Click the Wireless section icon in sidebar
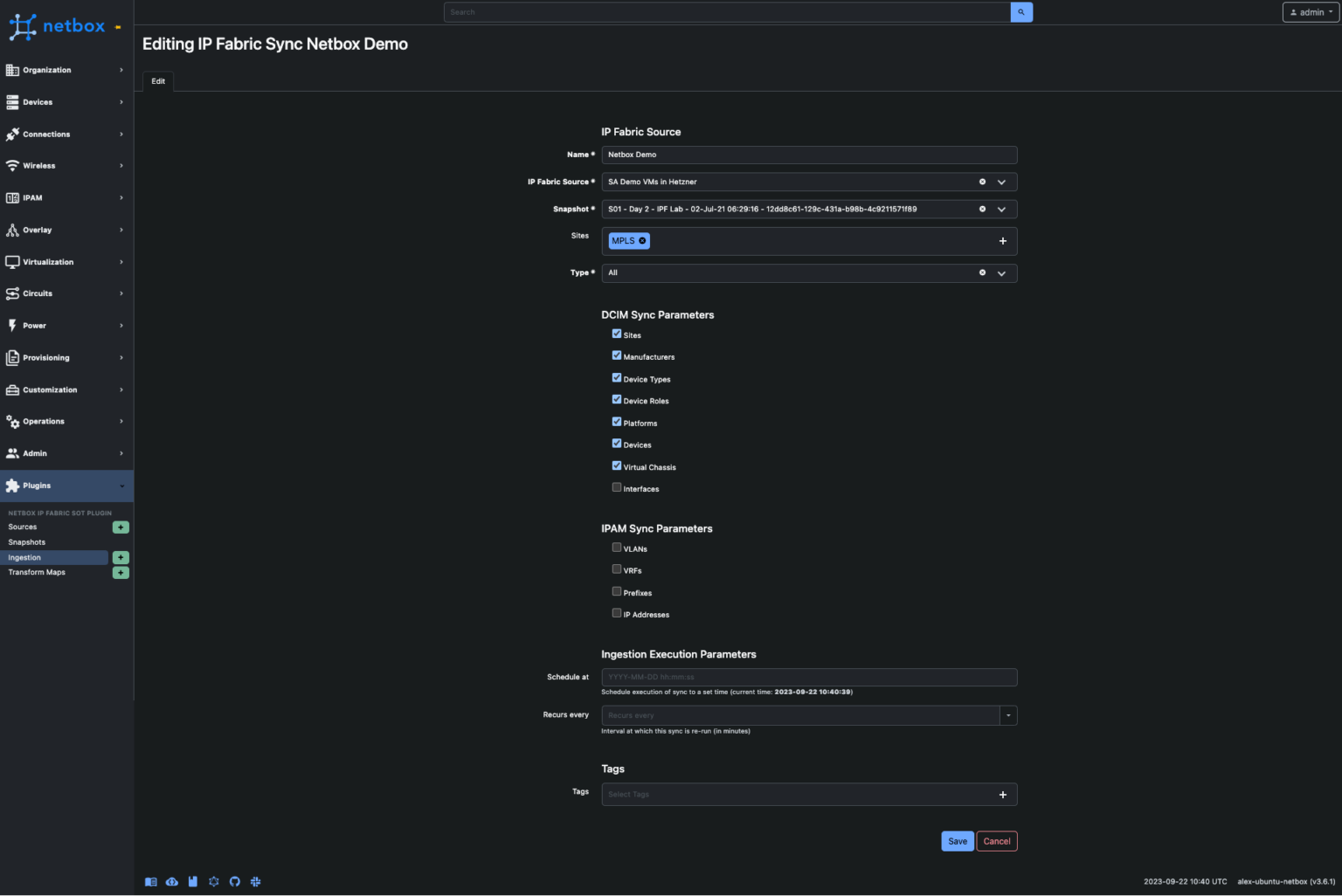Image resolution: width=1342 pixels, height=896 pixels. pos(13,166)
